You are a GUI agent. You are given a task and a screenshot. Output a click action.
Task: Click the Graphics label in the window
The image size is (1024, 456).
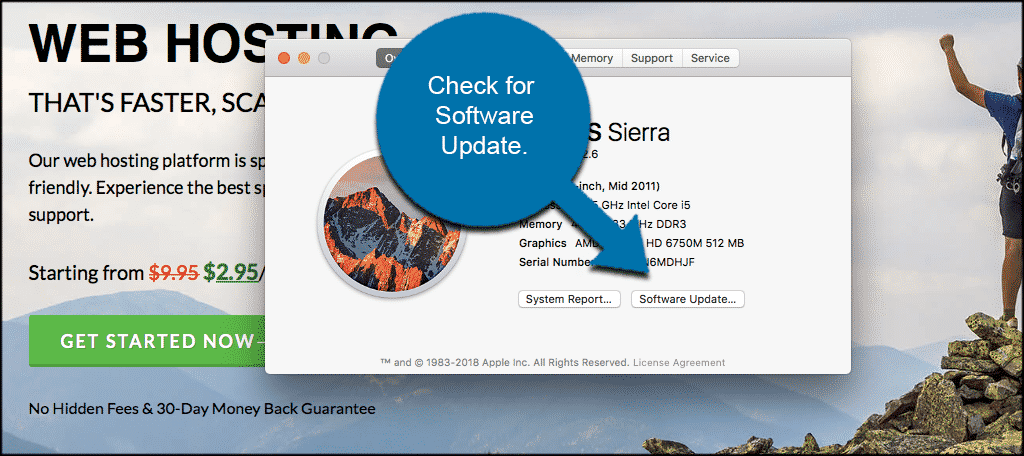pos(543,243)
